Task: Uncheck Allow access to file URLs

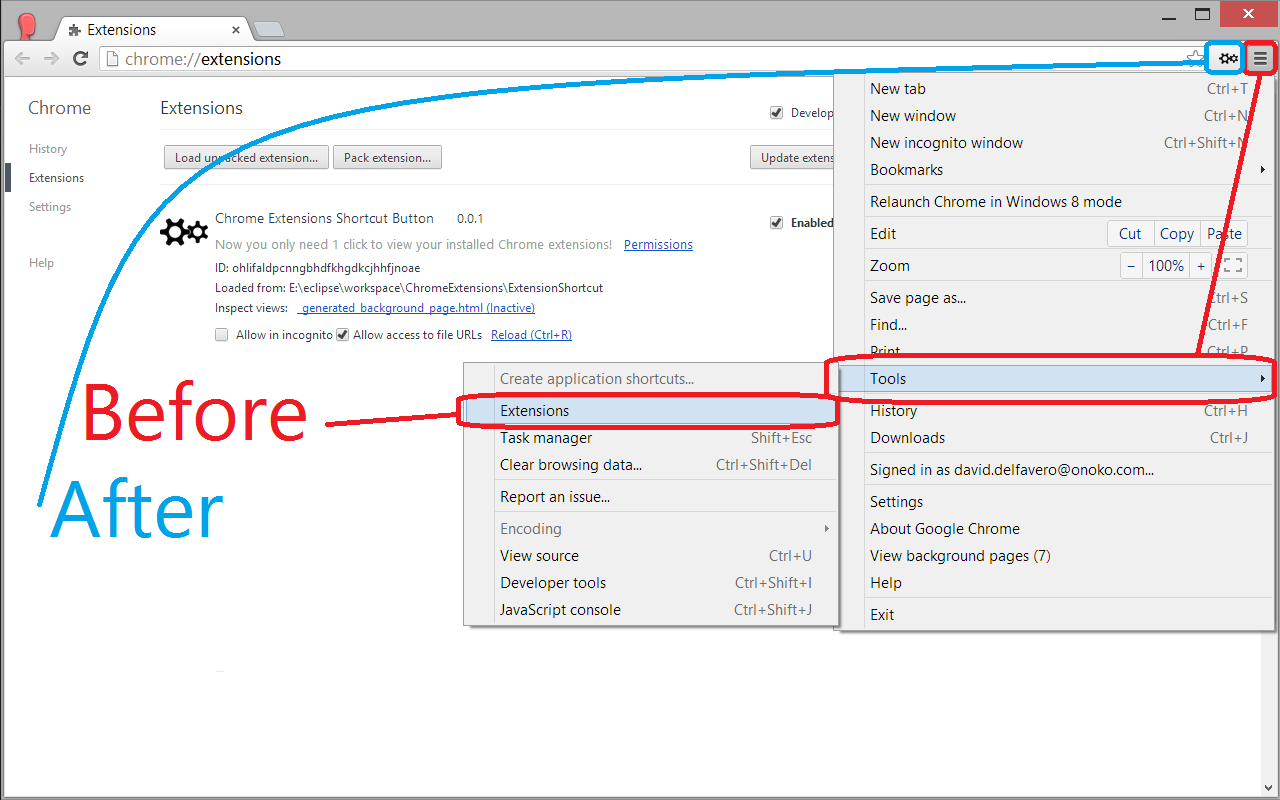Action: click(x=342, y=335)
